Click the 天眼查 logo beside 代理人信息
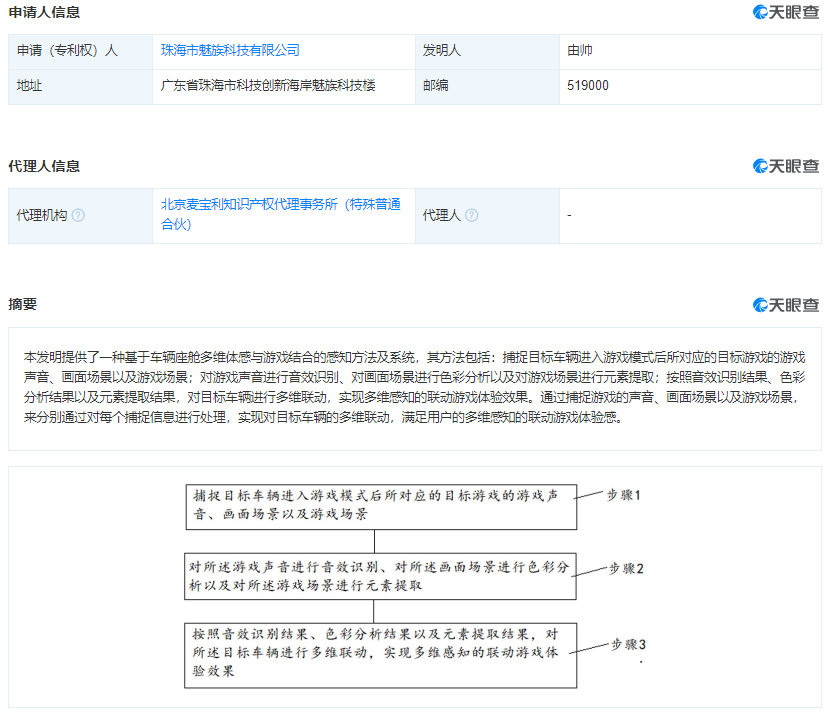 click(x=785, y=166)
